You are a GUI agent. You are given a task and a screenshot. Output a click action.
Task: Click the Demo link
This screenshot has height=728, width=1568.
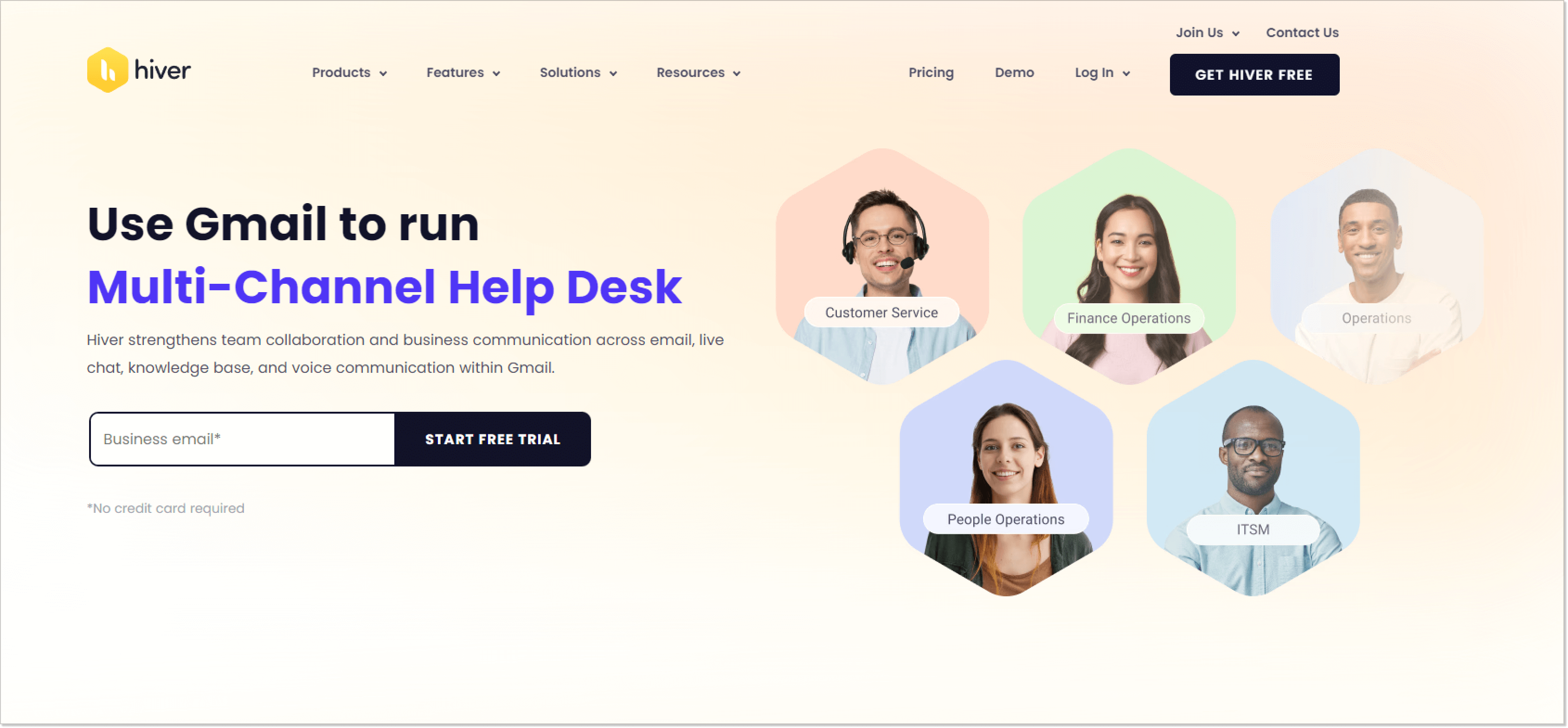[1014, 72]
